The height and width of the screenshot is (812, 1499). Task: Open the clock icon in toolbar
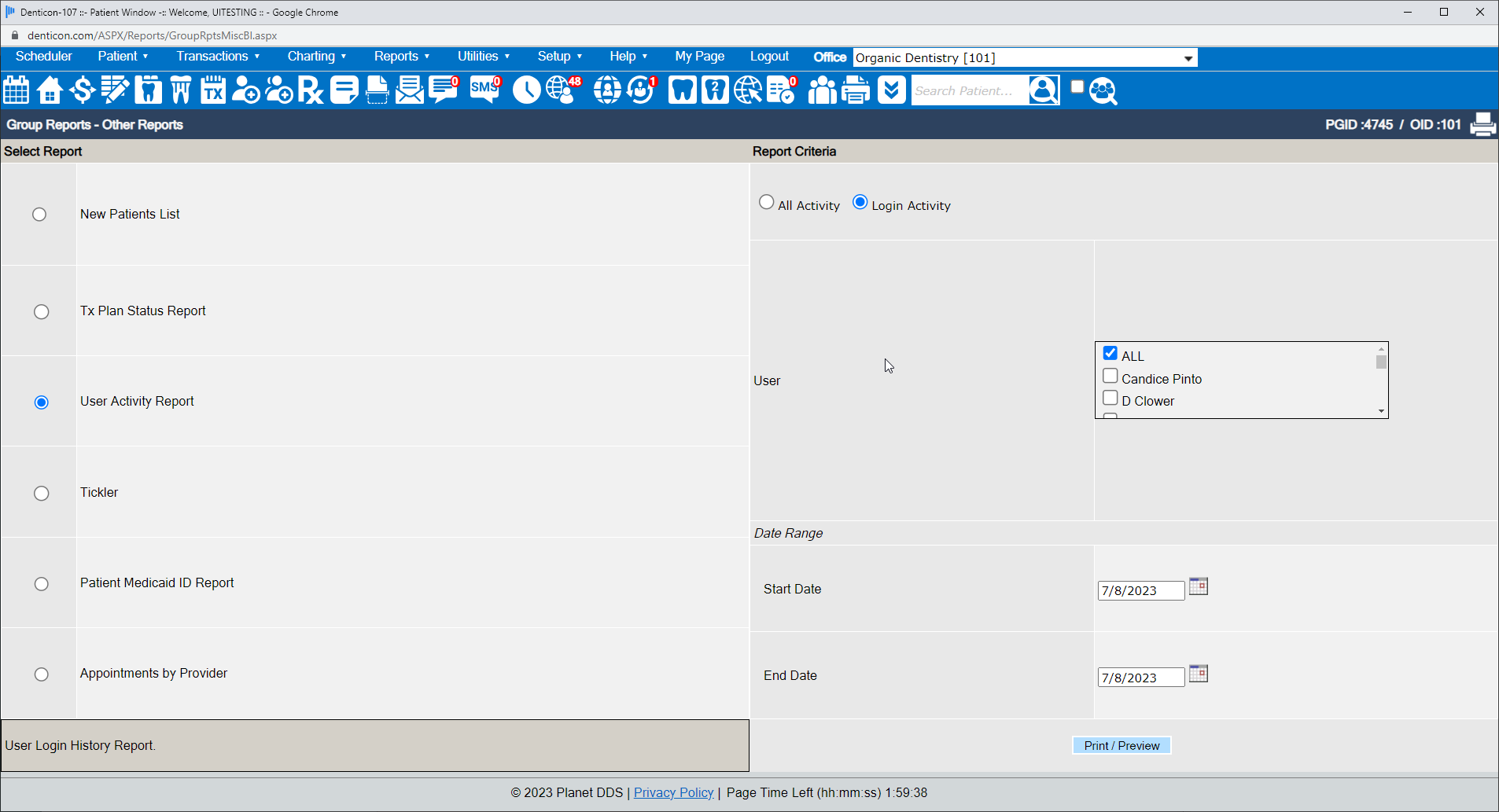click(526, 90)
